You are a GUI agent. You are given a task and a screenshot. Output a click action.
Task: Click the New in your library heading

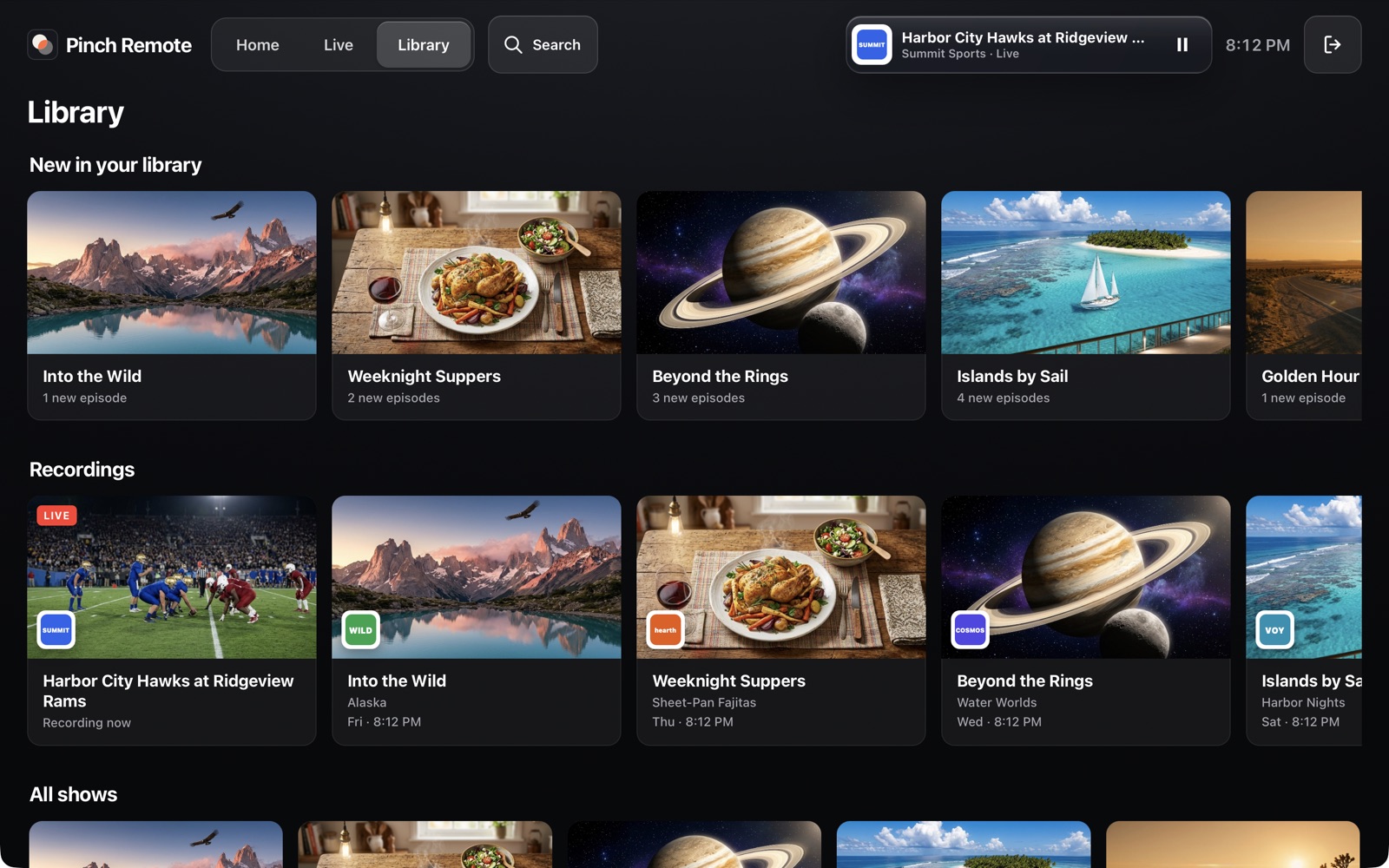[x=115, y=165]
